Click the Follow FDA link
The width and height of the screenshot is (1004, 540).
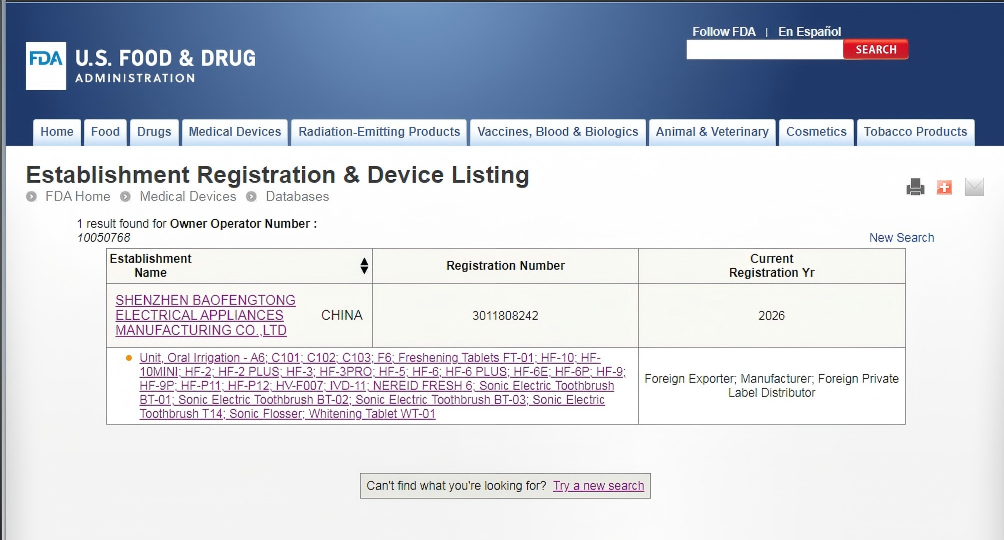pyautogui.click(x=724, y=31)
